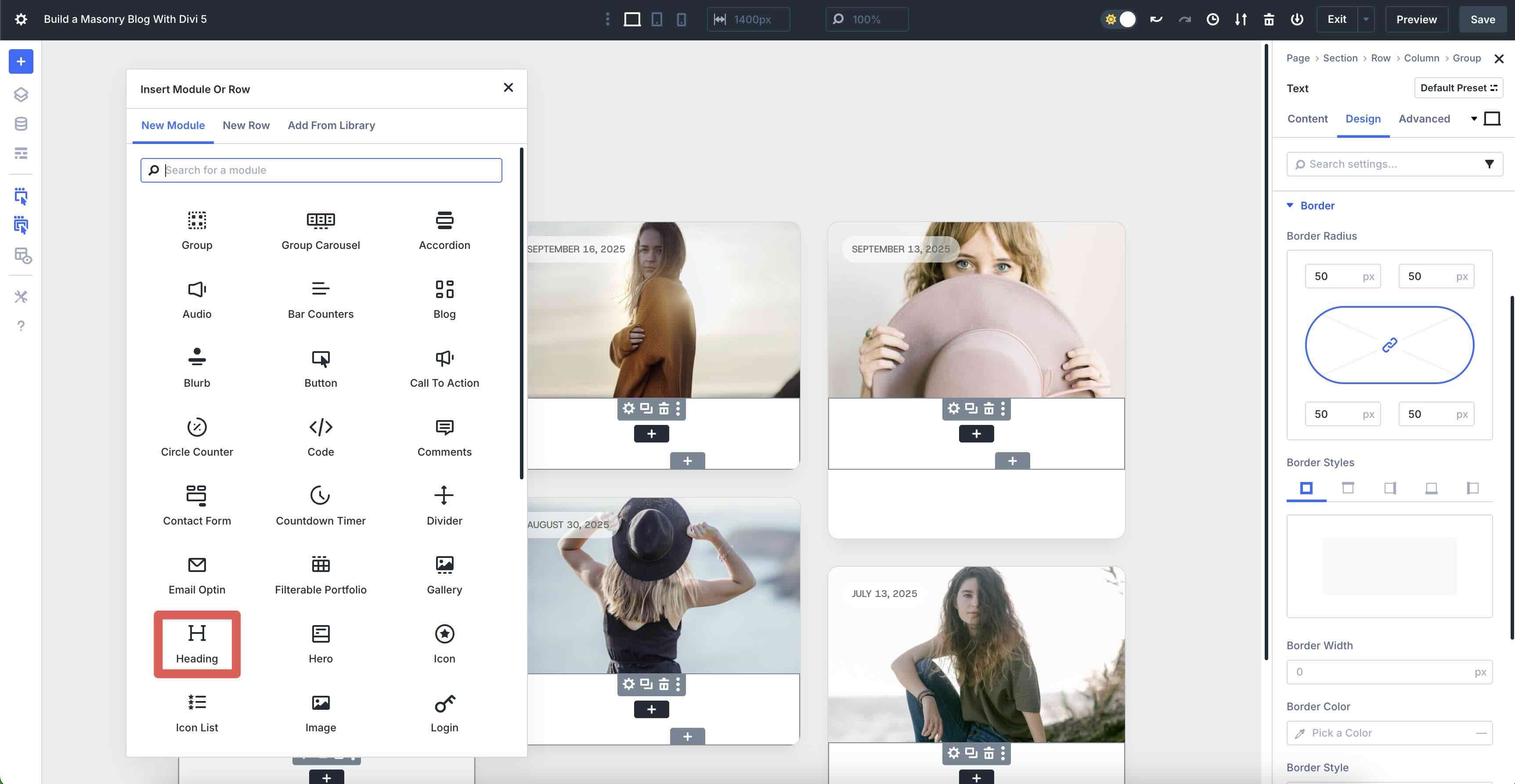
Task: Open the Layers panel icon
Action: click(21, 94)
